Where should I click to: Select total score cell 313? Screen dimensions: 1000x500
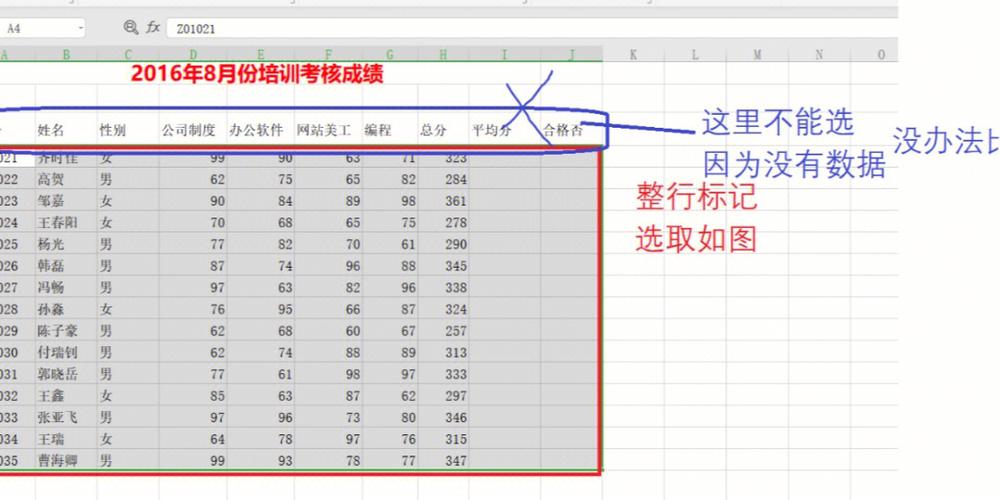pyautogui.click(x=443, y=353)
